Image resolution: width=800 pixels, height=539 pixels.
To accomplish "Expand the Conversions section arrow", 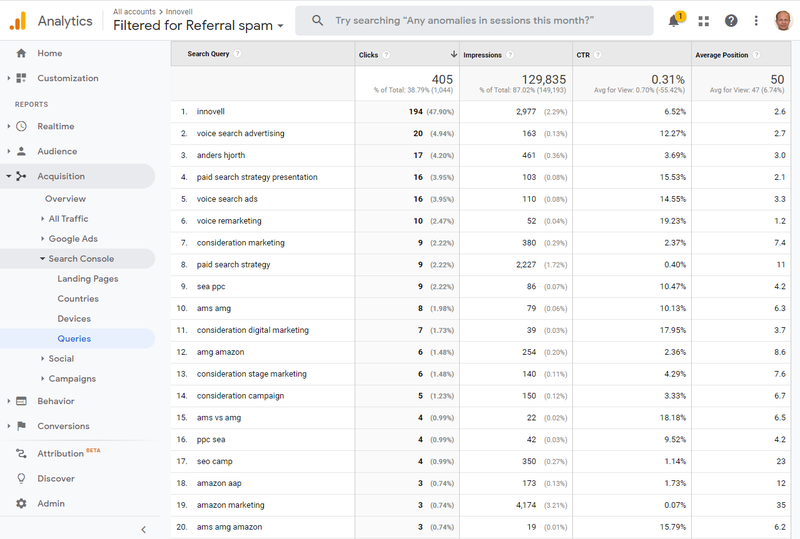I will click(8, 426).
